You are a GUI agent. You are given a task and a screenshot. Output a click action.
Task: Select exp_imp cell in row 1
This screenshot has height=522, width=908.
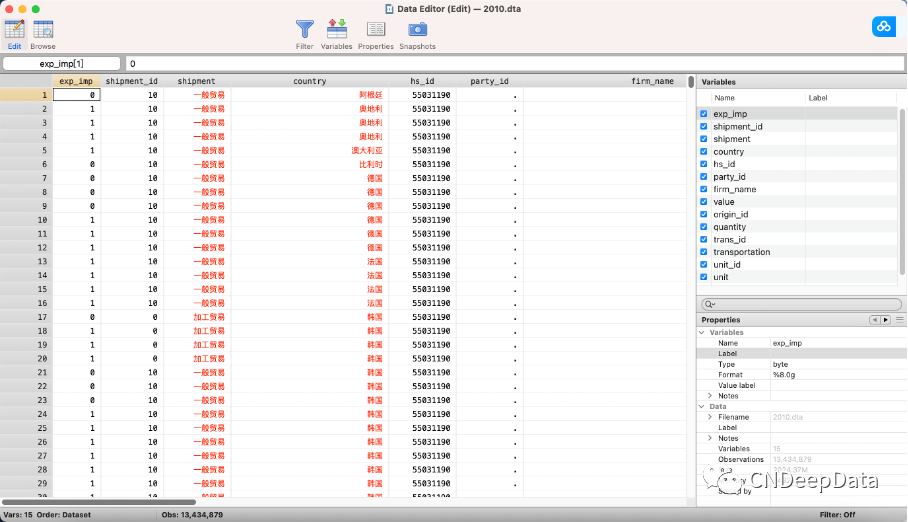coord(76,95)
